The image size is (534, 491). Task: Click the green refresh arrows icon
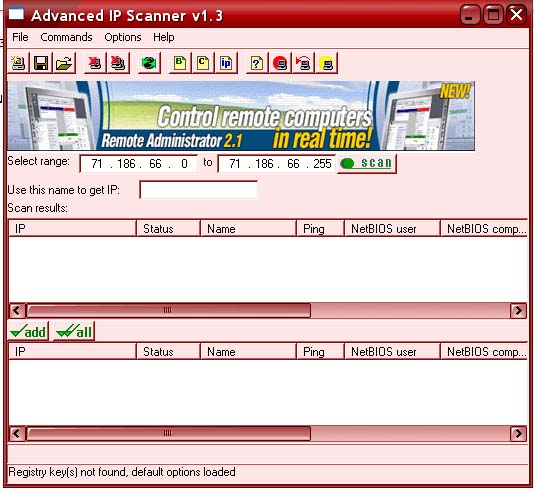(x=149, y=63)
